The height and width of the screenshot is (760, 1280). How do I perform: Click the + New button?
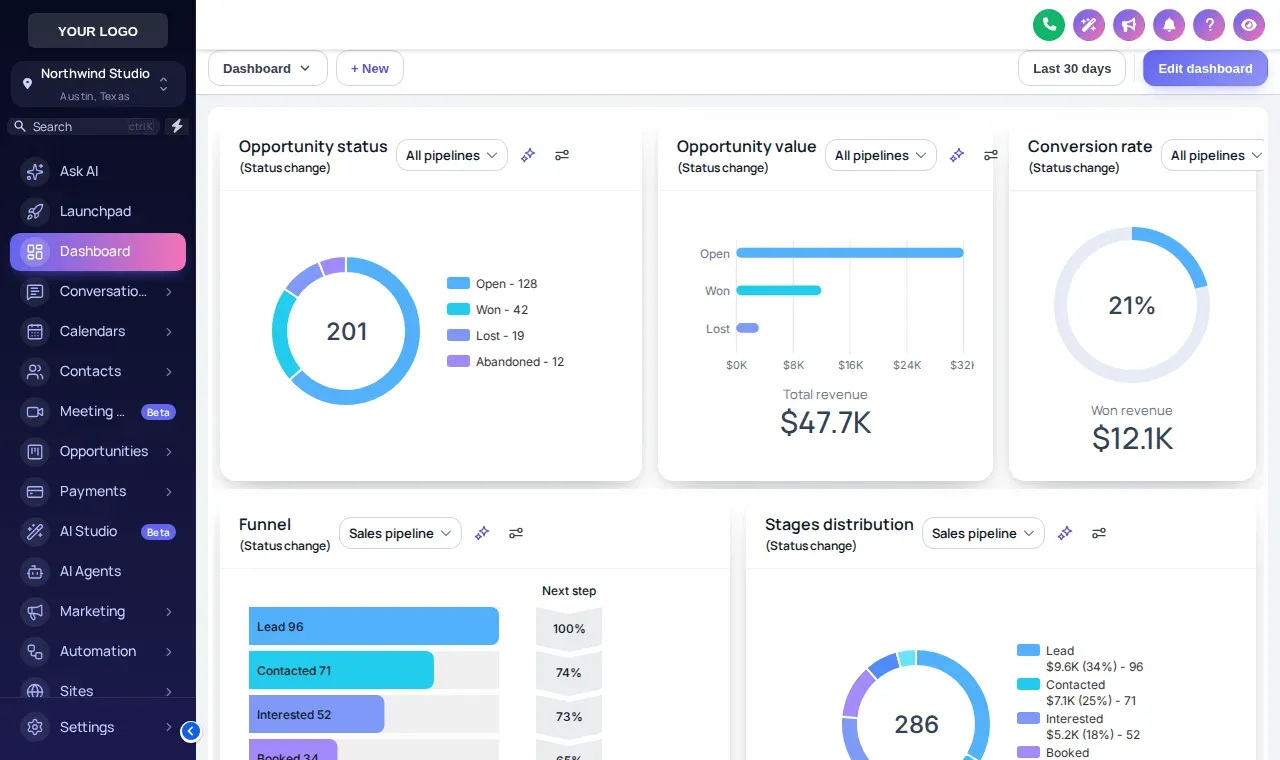[x=370, y=68]
